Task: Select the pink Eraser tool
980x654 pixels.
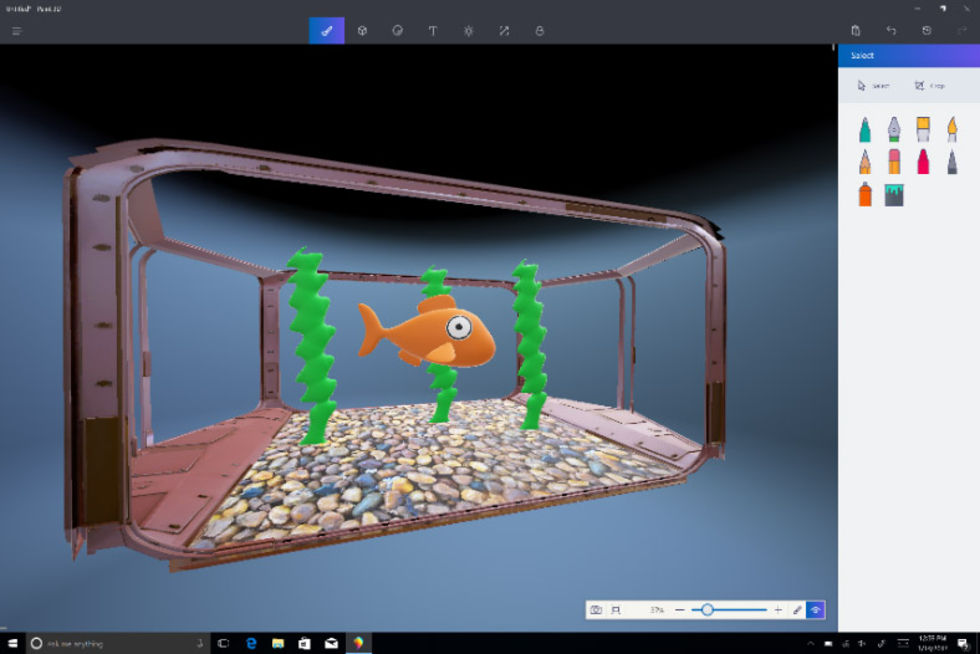Action: click(x=894, y=162)
